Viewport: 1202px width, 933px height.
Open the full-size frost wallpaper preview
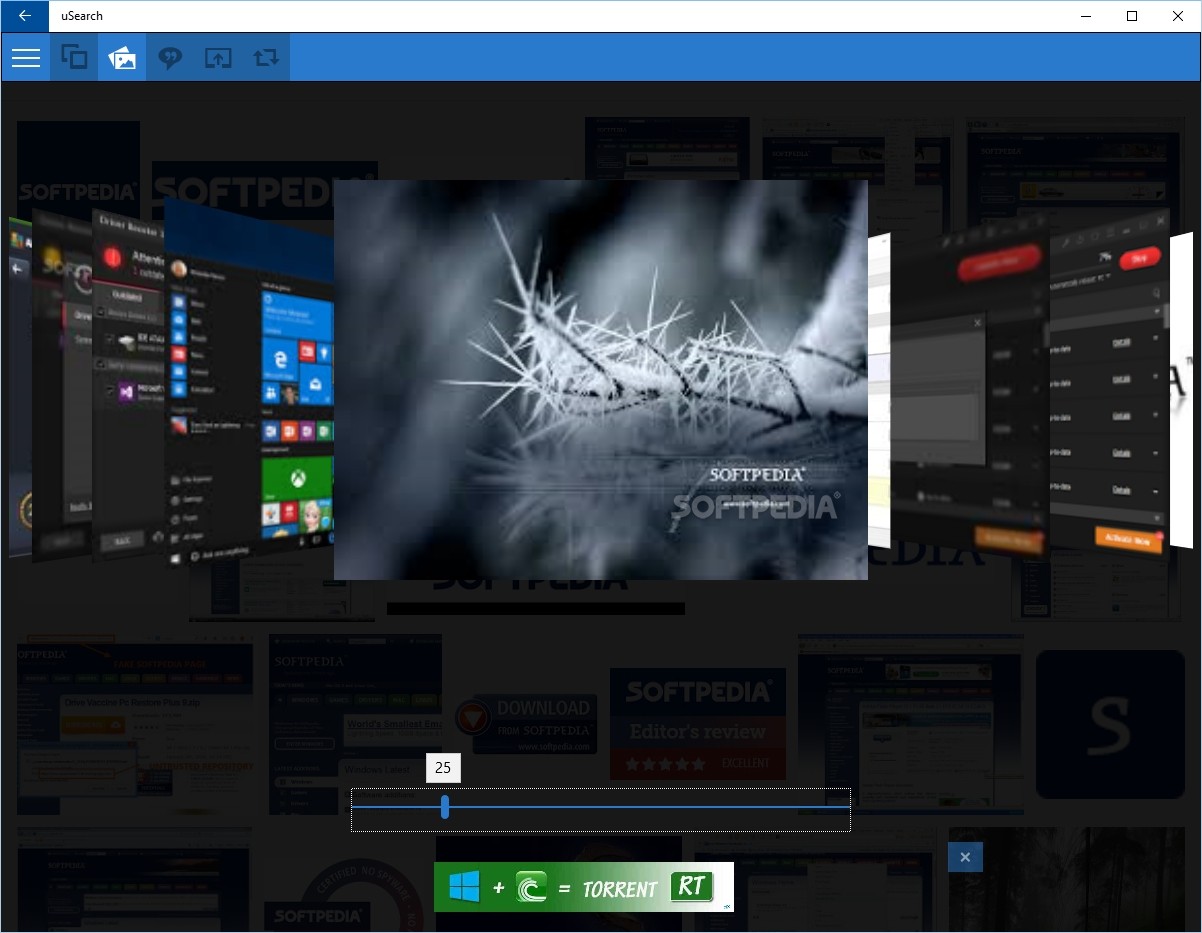pos(600,379)
